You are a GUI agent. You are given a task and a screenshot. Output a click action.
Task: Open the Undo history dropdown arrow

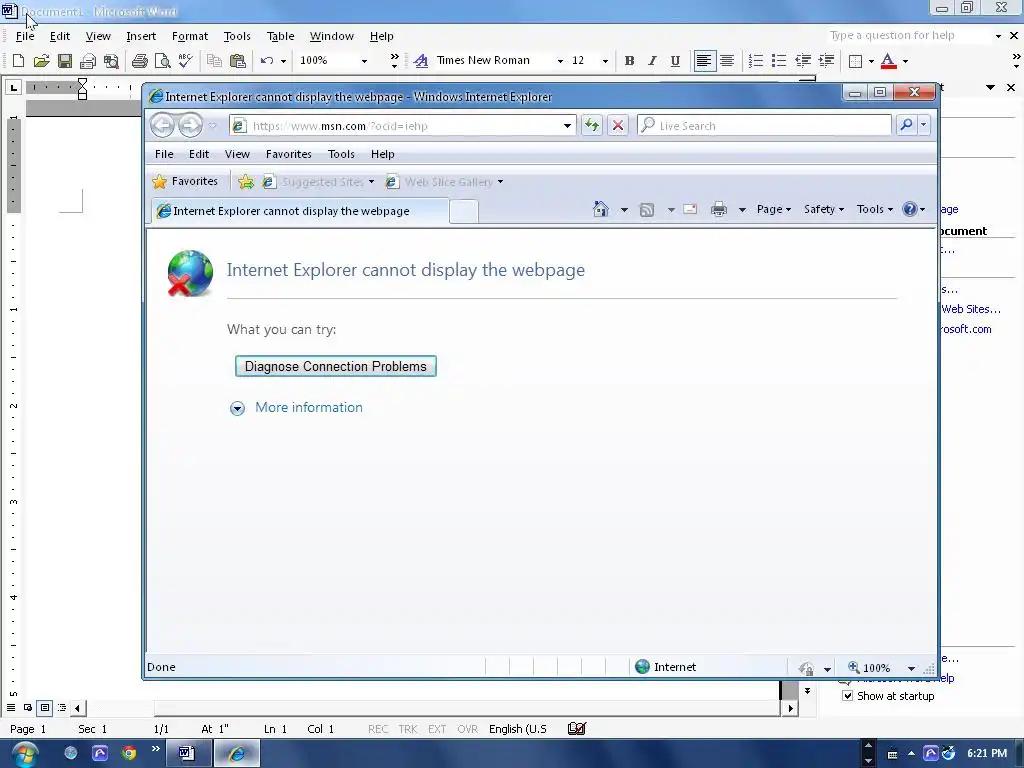click(283, 61)
